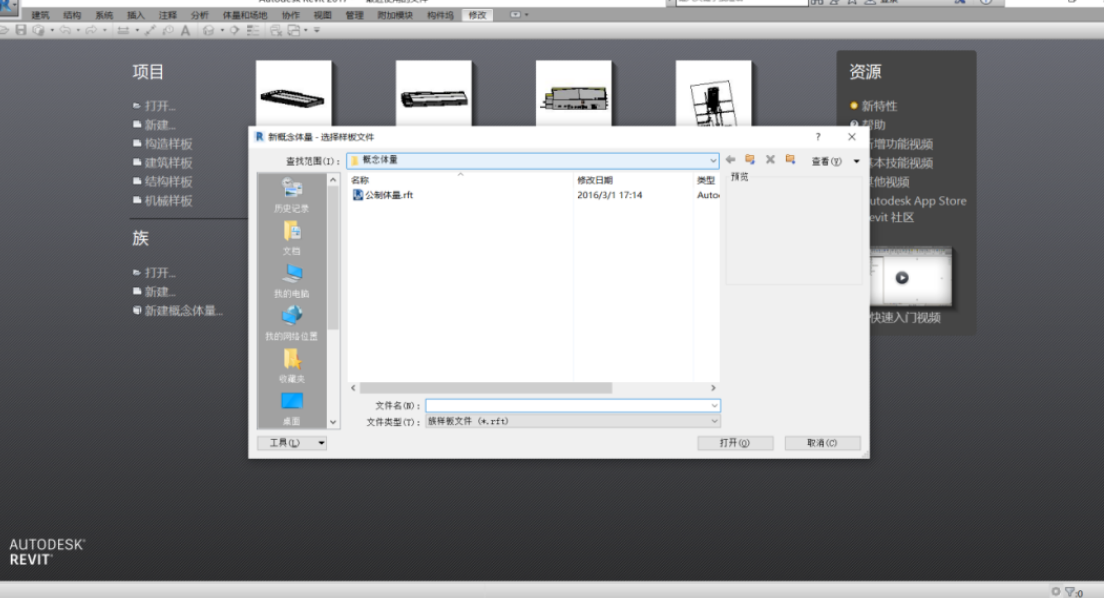Click the Autodesk App Store link

(917, 201)
